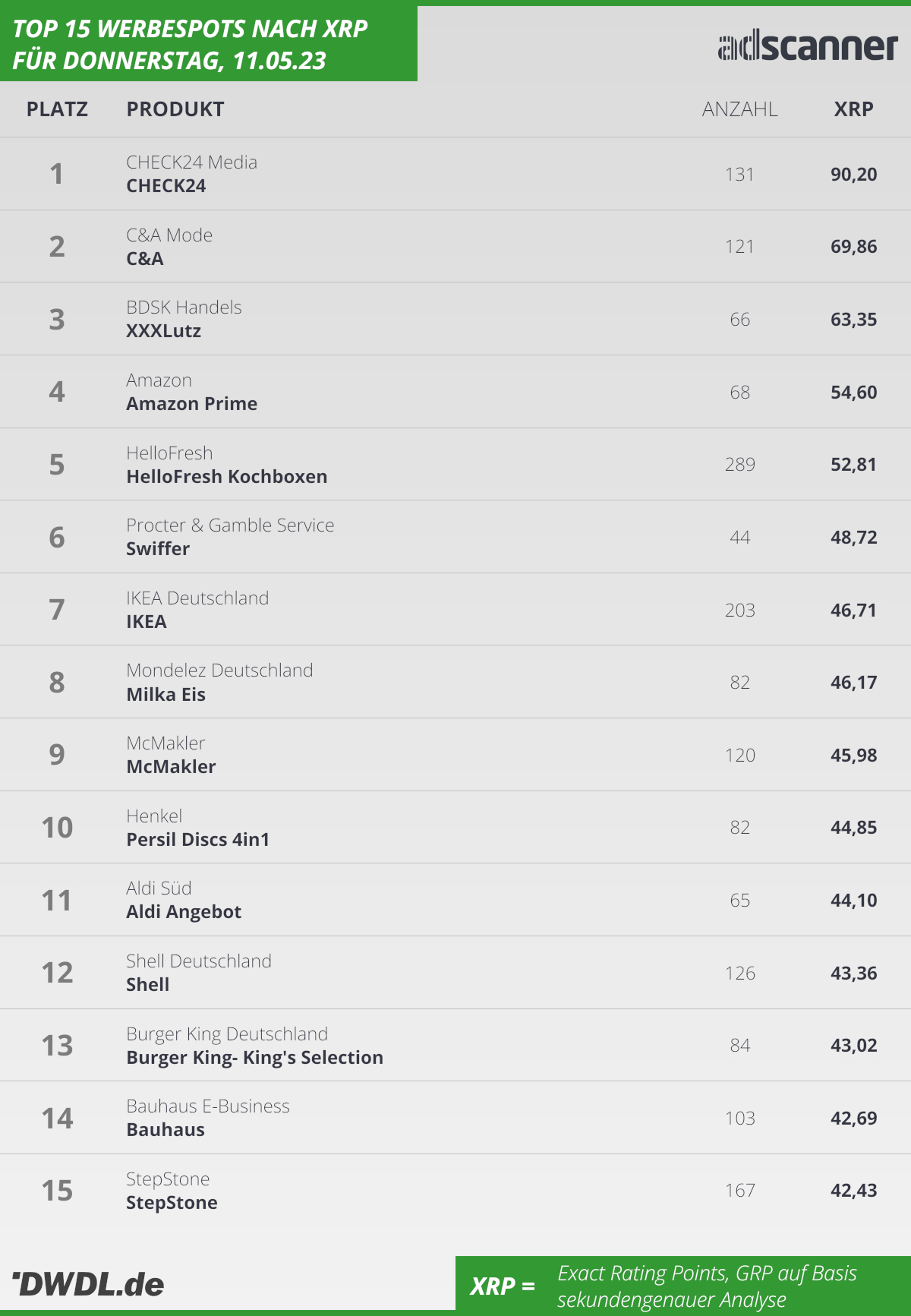Select the IKEA product name

pos(146,622)
